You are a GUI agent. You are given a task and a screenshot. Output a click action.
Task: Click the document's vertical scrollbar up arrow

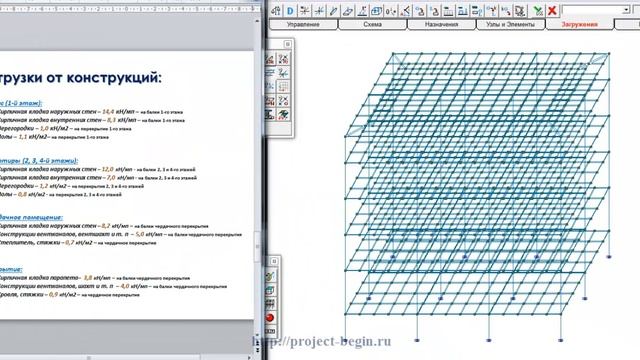[x=257, y=20]
